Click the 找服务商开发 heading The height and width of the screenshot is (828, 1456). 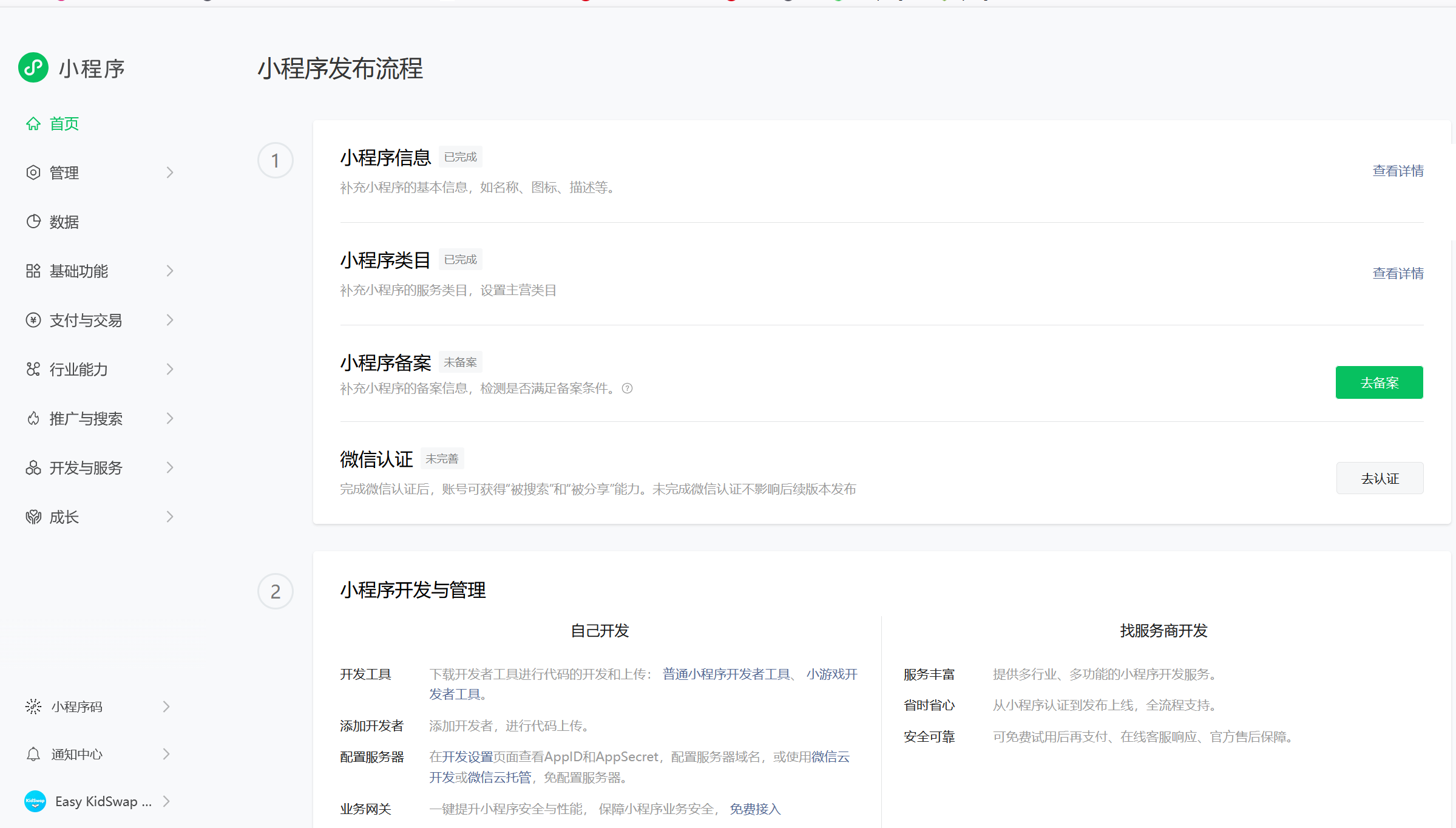tap(1163, 631)
